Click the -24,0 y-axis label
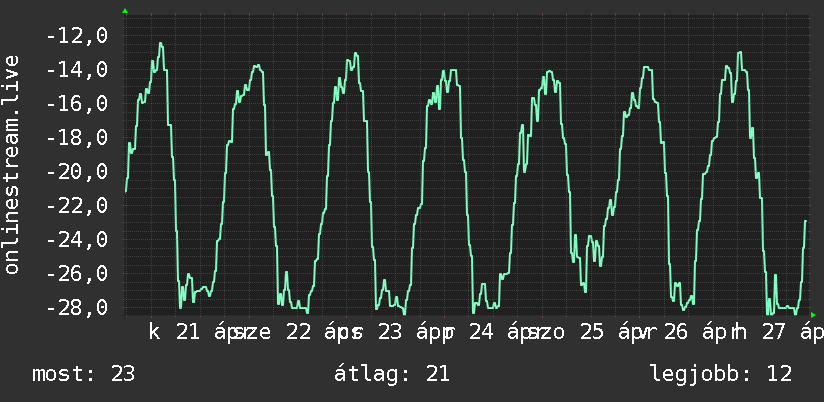The image size is (824, 402). coord(77,240)
